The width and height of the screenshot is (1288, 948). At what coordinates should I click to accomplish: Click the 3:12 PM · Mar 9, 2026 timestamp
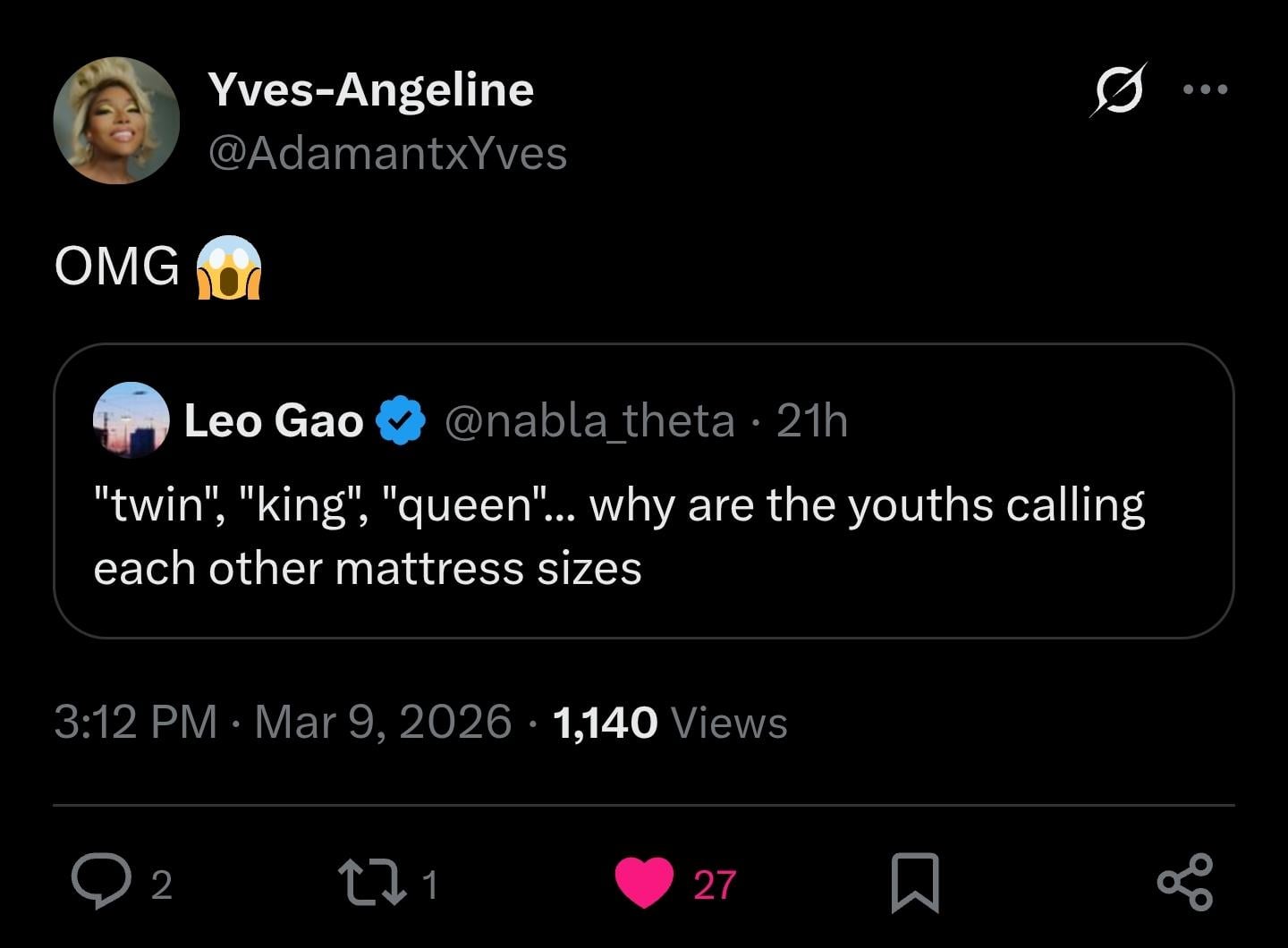pyautogui.click(x=282, y=722)
